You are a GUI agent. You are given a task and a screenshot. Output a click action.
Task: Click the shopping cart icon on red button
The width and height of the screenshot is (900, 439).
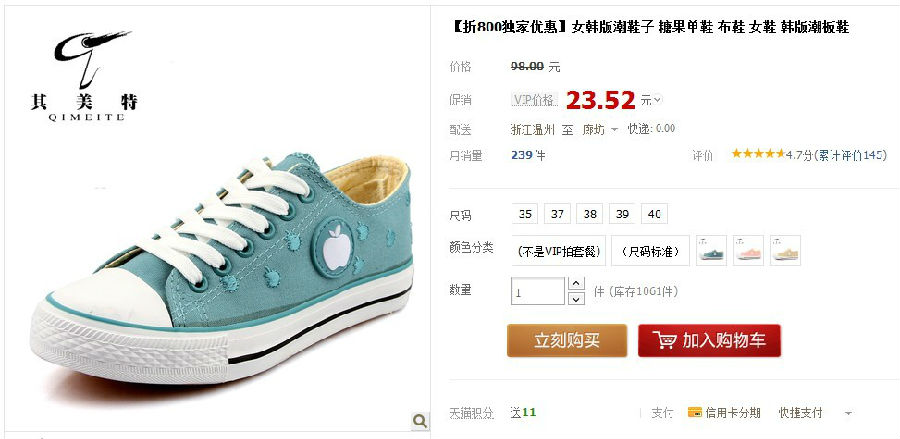point(664,340)
